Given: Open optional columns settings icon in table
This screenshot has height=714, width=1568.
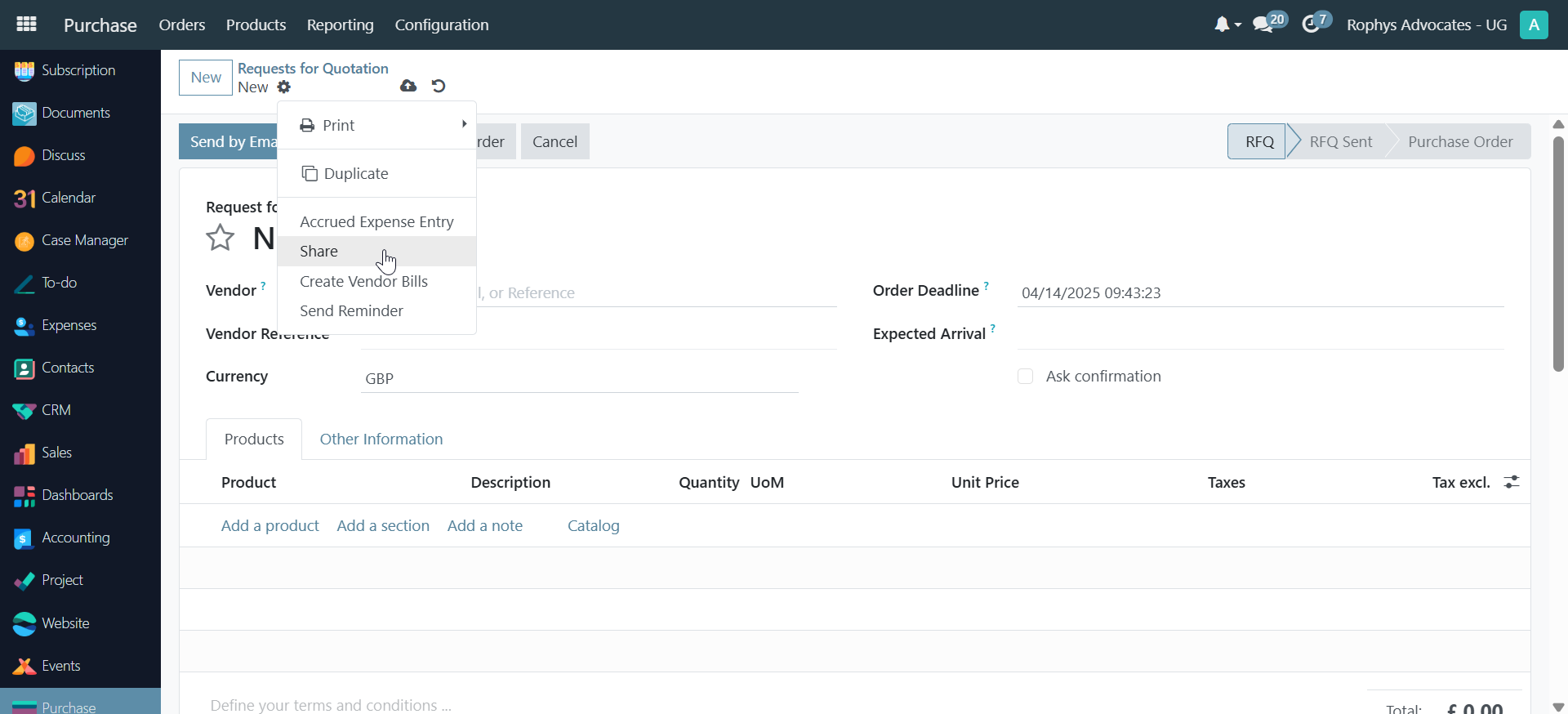Looking at the screenshot, I should (x=1512, y=482).
